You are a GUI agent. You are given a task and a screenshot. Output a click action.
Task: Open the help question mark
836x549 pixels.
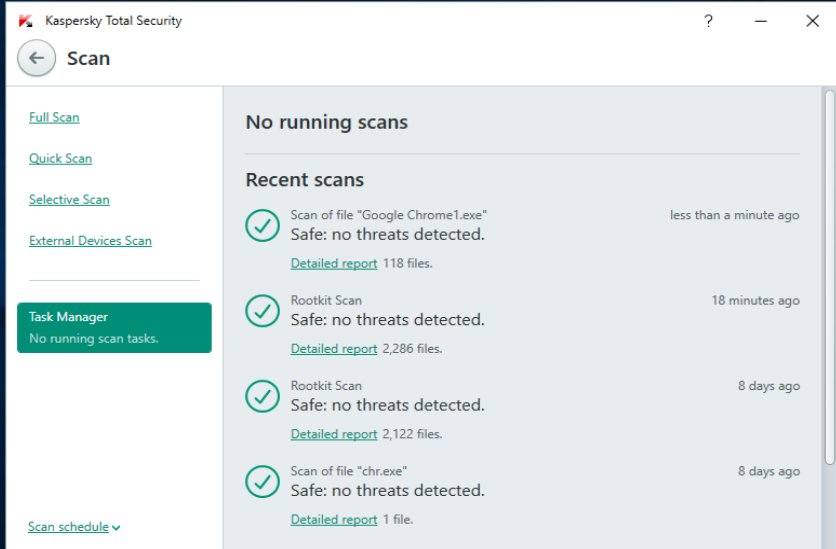tap(708, 21)
